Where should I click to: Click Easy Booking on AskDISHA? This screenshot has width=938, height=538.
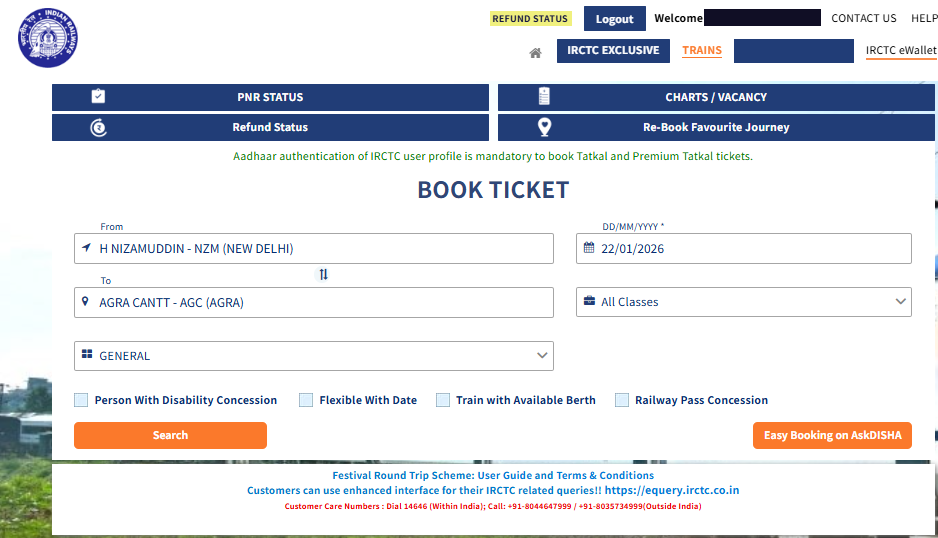pyautogui.click(x=832, y=435)
